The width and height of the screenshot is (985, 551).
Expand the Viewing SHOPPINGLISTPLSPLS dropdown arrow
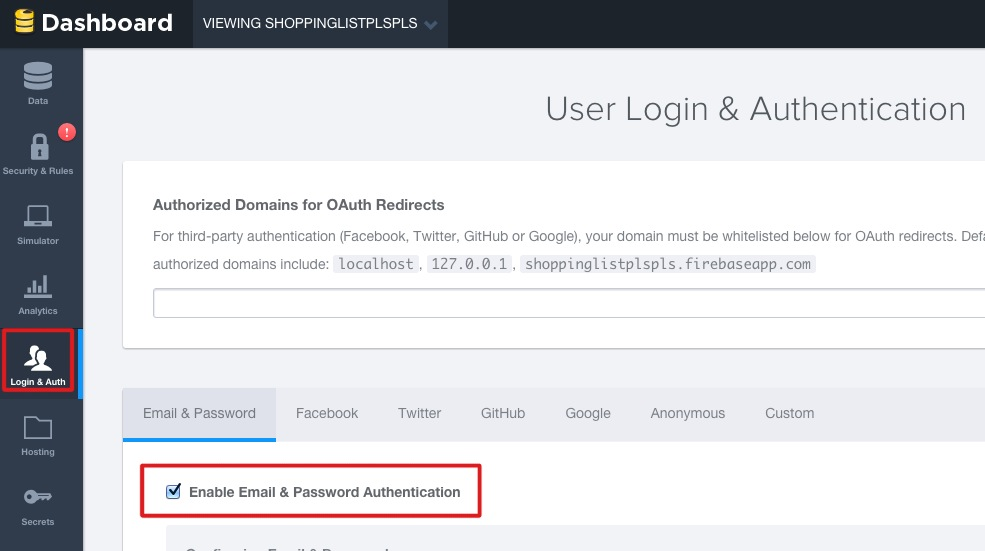coord(430,25)
